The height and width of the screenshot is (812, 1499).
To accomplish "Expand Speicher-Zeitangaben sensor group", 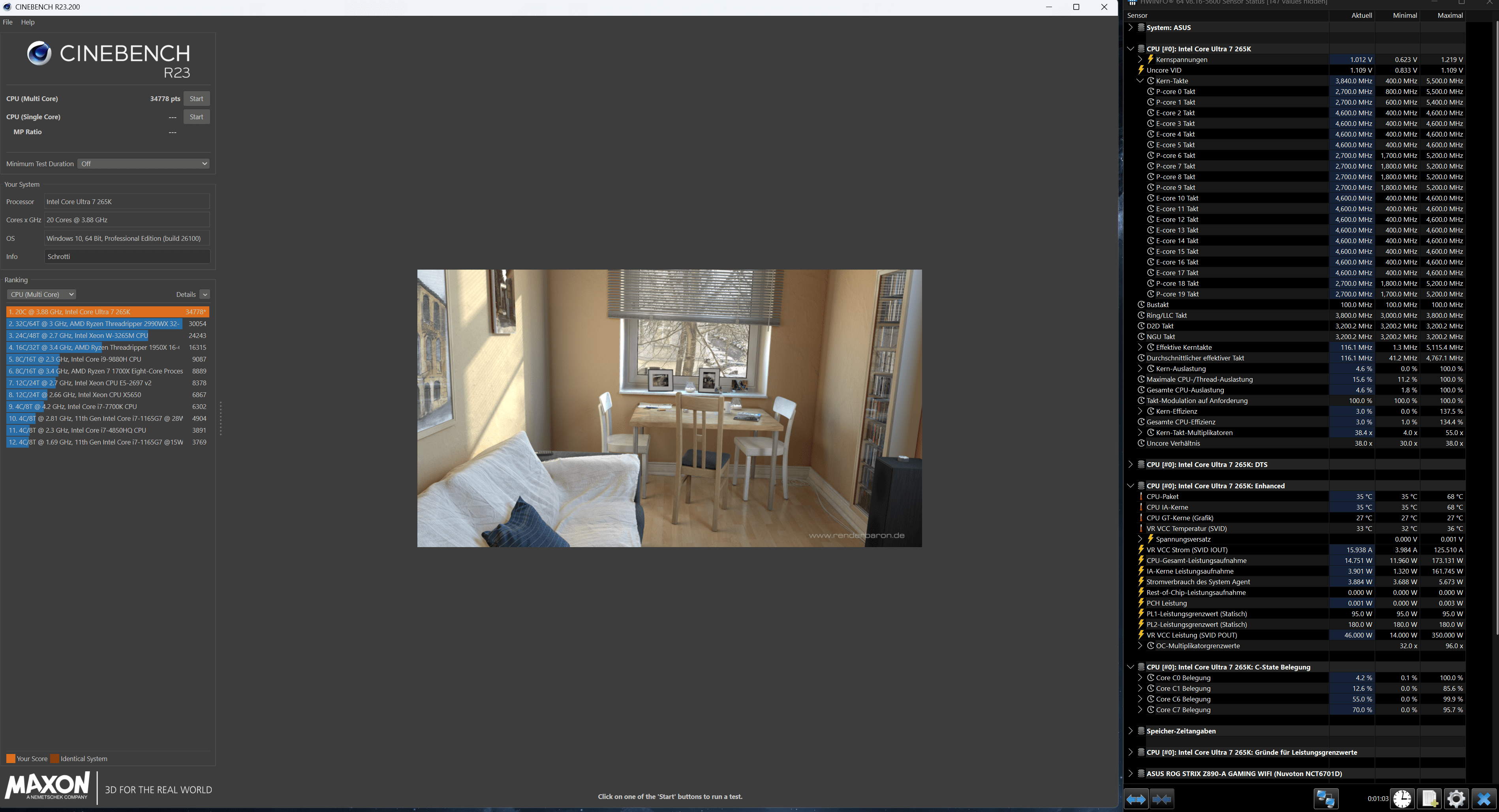I will (1130, 731).
